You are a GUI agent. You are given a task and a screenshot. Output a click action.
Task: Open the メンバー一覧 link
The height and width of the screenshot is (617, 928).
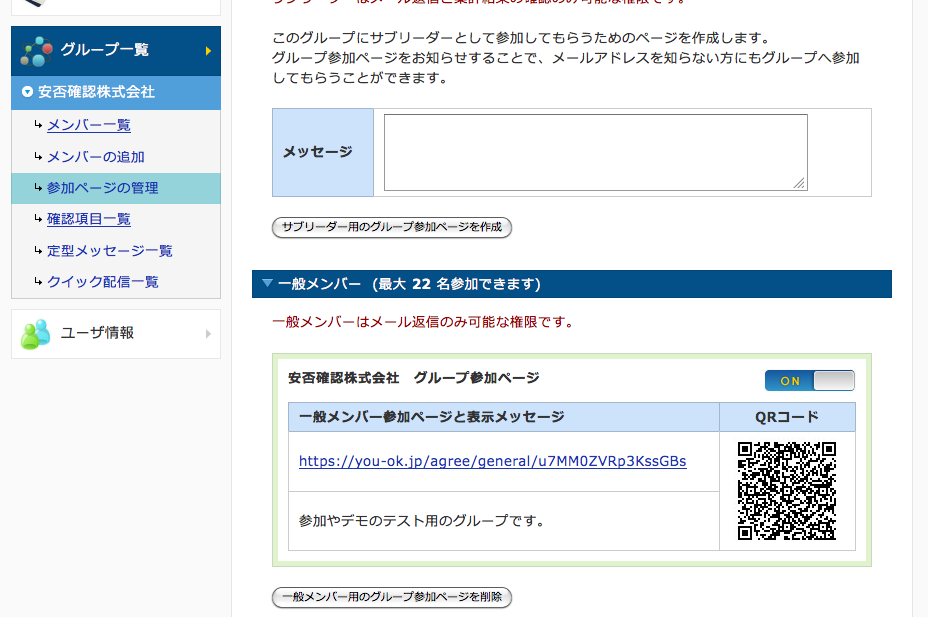coord(89,125)
